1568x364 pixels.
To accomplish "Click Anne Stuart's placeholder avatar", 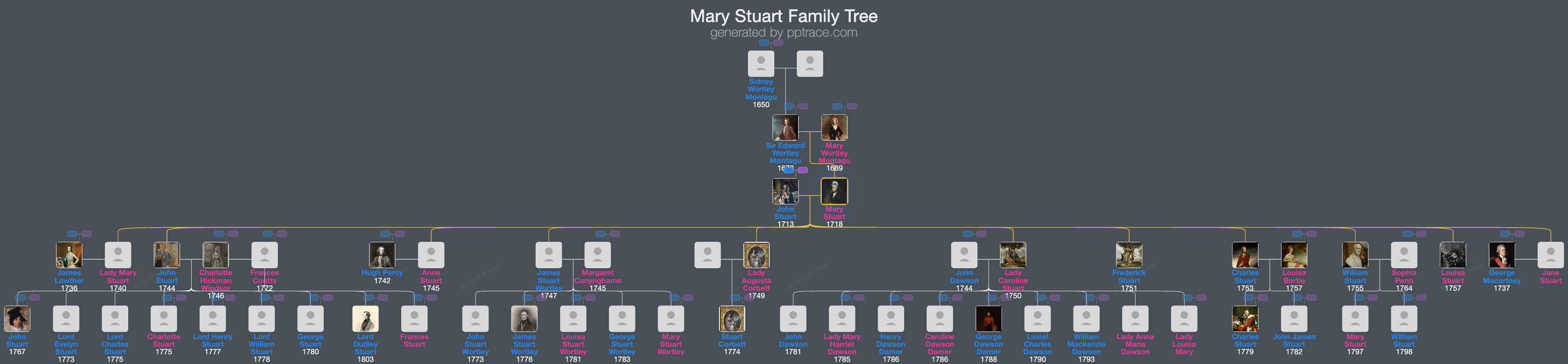I will tap(431, 255).
